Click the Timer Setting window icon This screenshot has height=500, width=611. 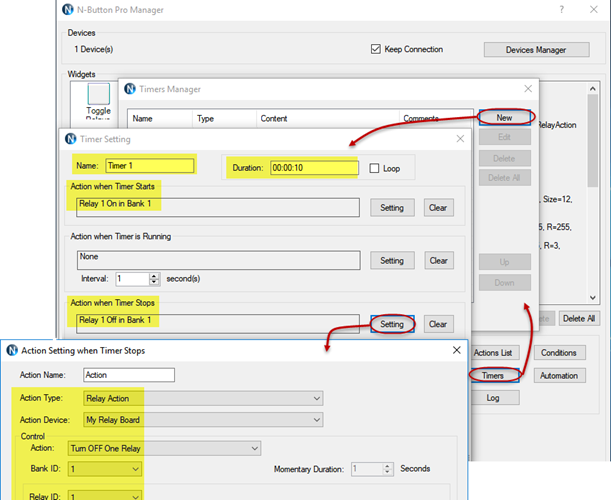click(x=71, y=139)
